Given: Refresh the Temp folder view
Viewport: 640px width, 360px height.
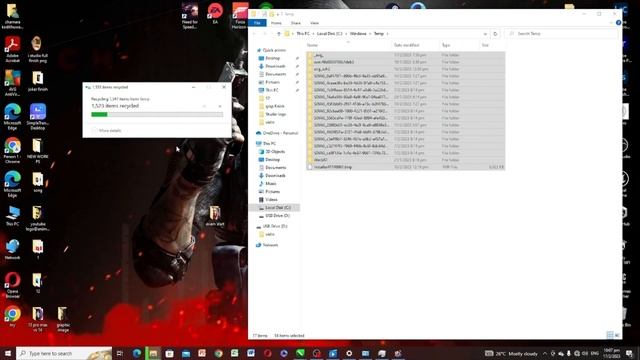Looking at the screenshot, I should 495,33.
